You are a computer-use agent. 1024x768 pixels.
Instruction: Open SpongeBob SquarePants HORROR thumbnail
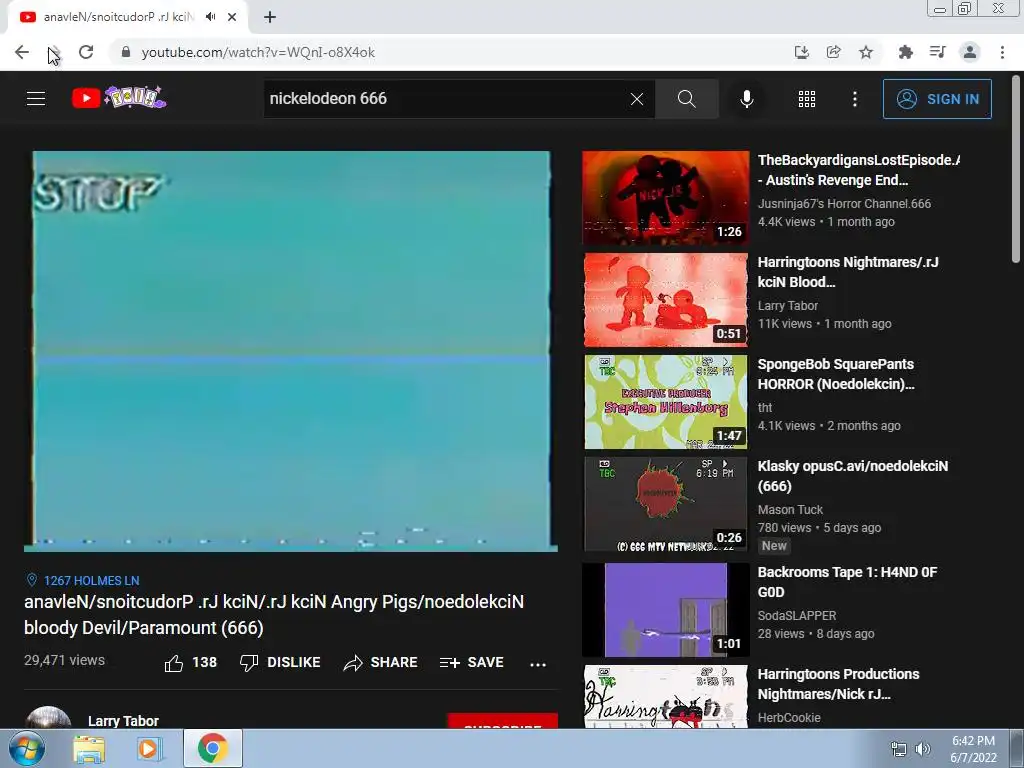point(665,402)
